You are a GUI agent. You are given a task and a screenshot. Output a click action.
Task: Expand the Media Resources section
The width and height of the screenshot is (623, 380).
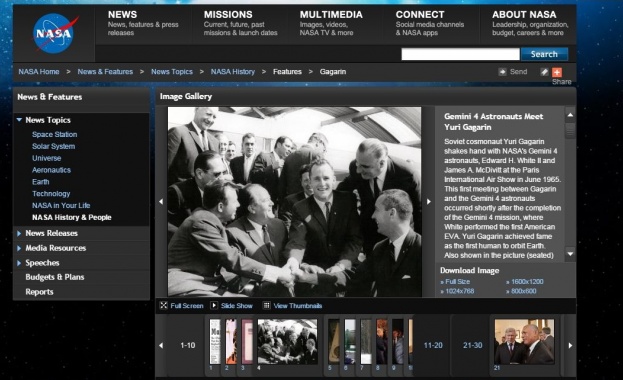19,248
